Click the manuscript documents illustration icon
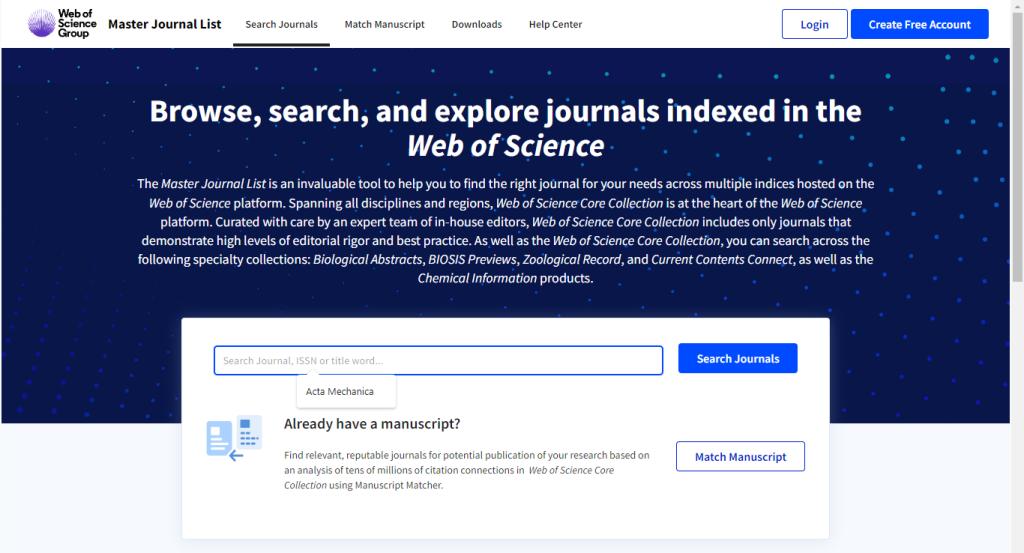Image resolution: width=1024 pixels, height=553 pixels. click(x=234, y=437)
